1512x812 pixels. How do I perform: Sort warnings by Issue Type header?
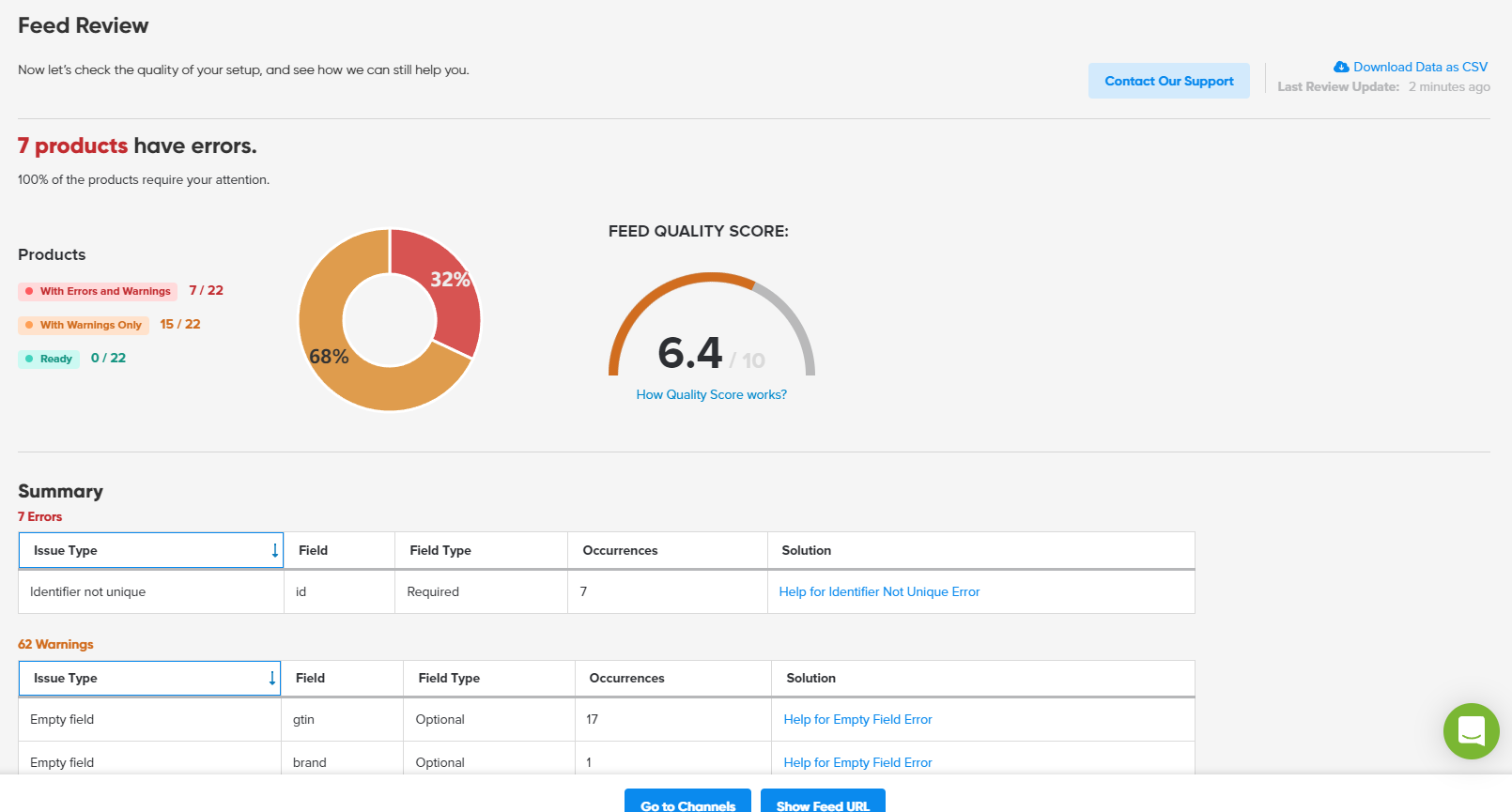click(66, 678)
